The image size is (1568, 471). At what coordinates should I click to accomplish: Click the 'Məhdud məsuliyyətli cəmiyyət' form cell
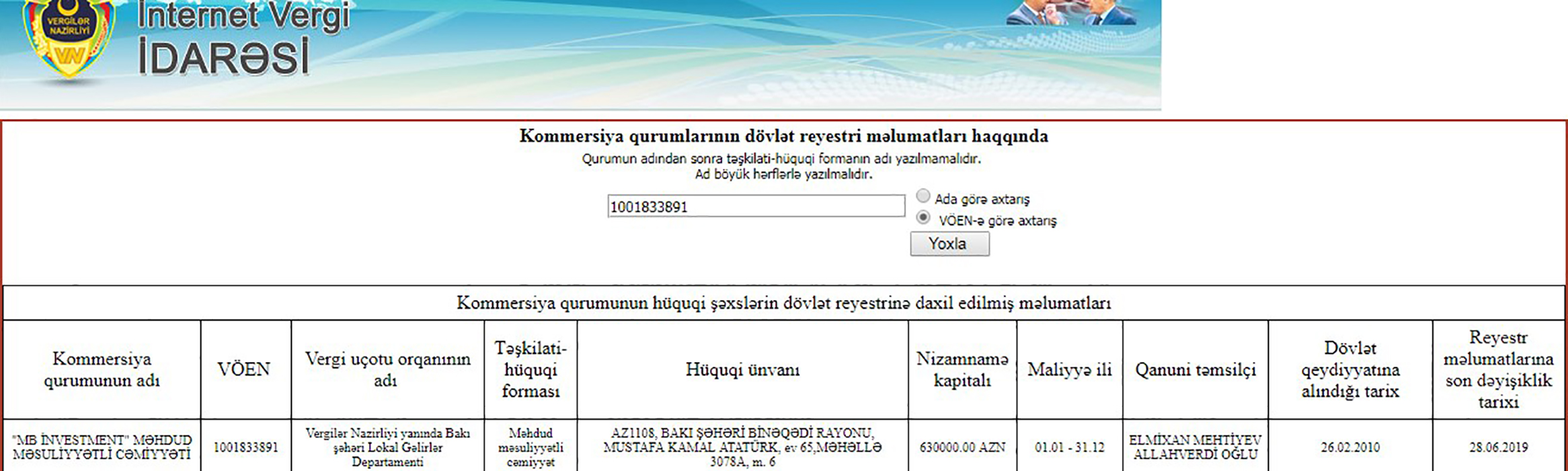click(x=531, y=447)
